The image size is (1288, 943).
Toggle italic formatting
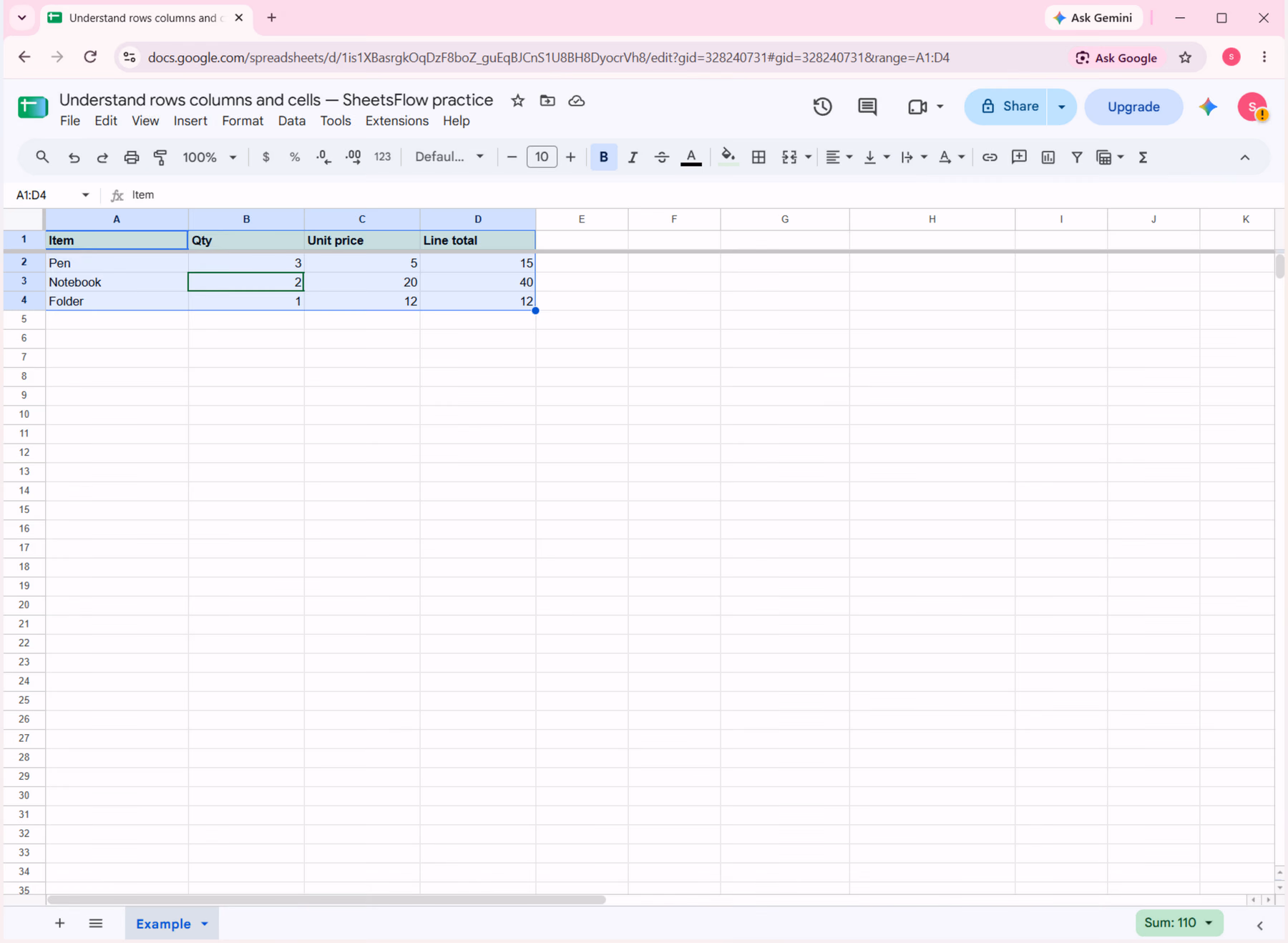tap(633, 157)
